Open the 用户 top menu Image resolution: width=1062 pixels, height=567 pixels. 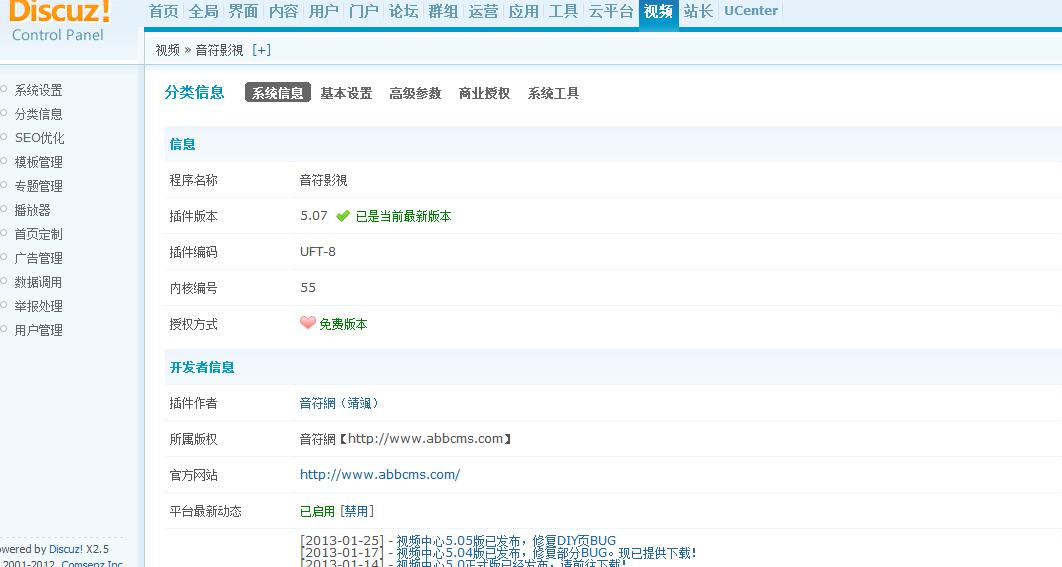point(323,12)
